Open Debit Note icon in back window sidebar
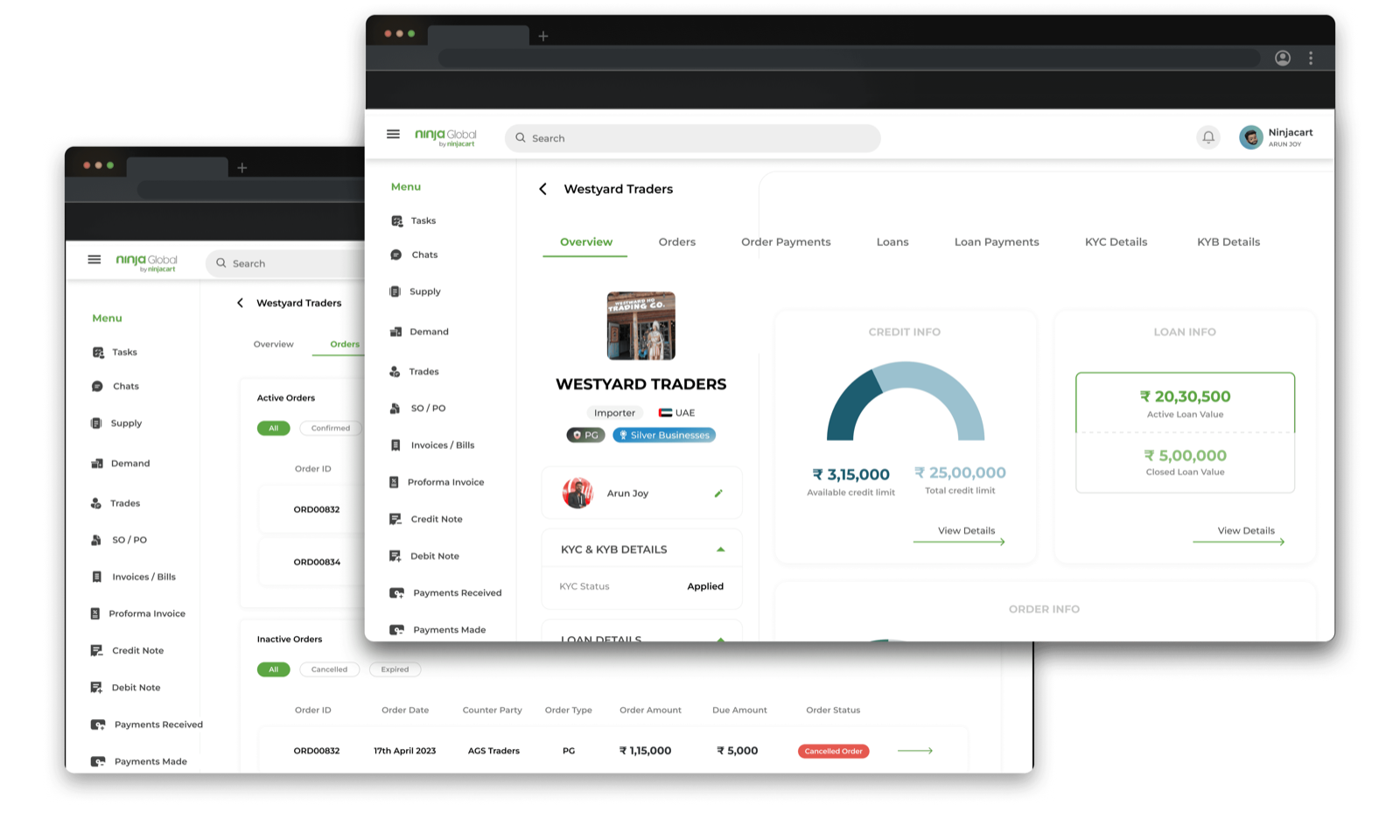1400x840 pixels. (x=96, y=688)
